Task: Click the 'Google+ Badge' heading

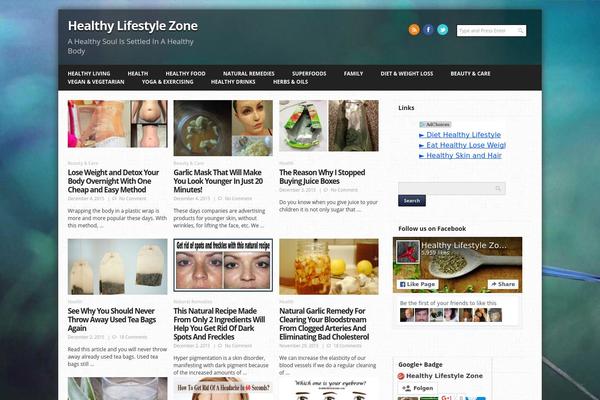Action: [420, 364]
